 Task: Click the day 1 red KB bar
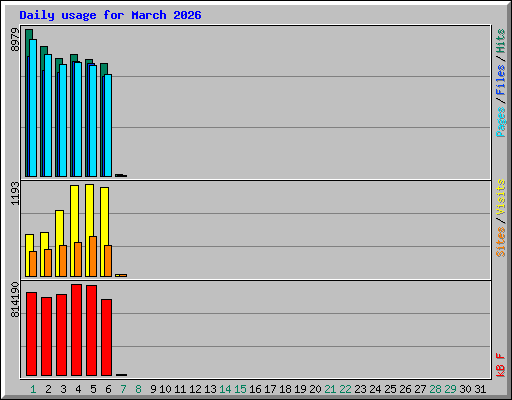(31, 334)
